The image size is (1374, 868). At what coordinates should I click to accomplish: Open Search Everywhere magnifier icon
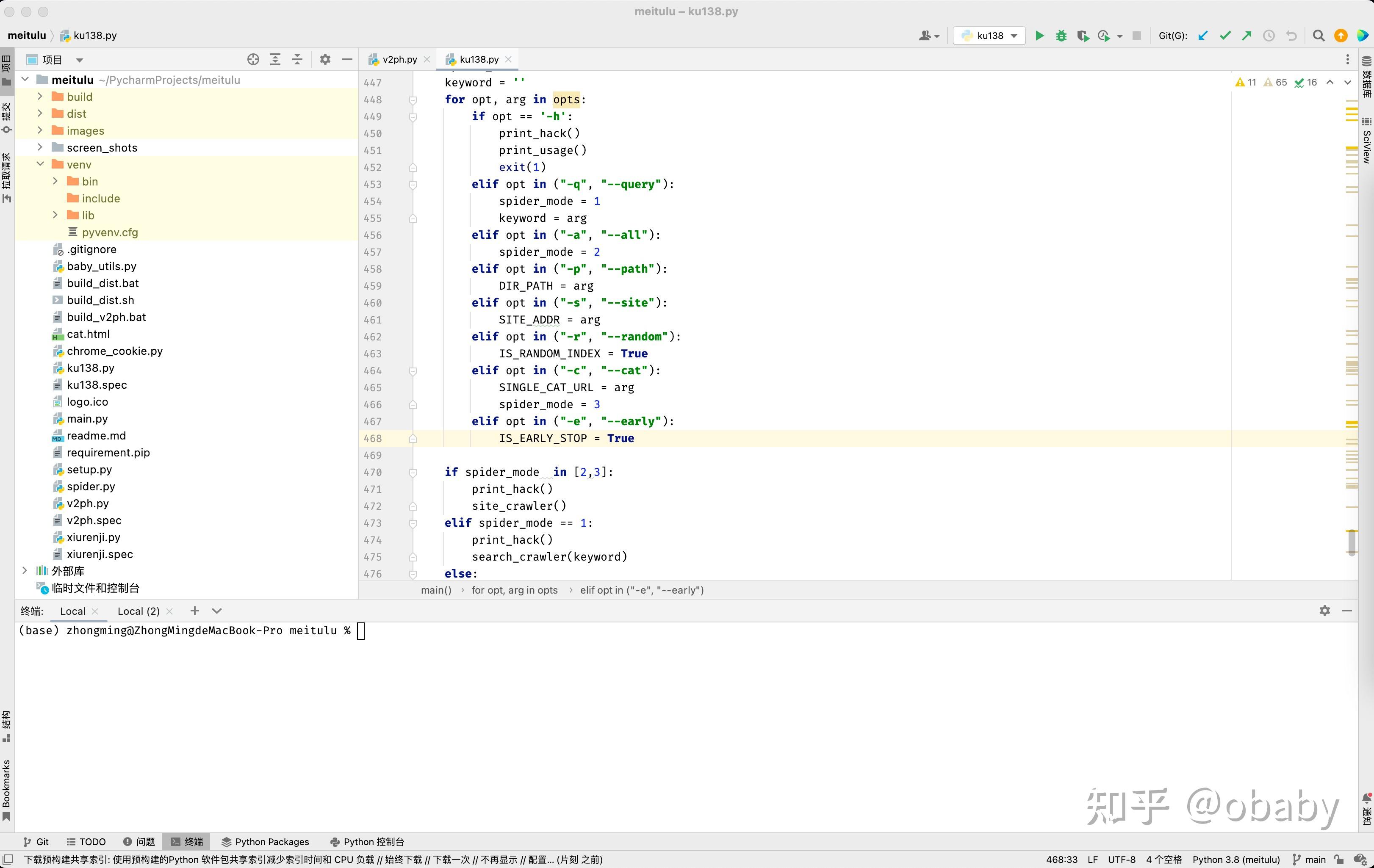click(1318, 36)
